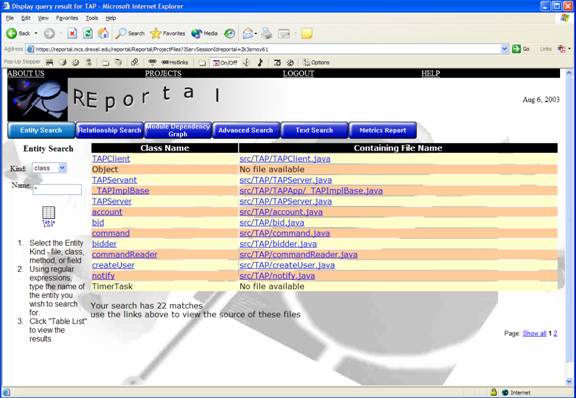
Task: Open the Metrics Report tab
Action: [x=383, y=130]
